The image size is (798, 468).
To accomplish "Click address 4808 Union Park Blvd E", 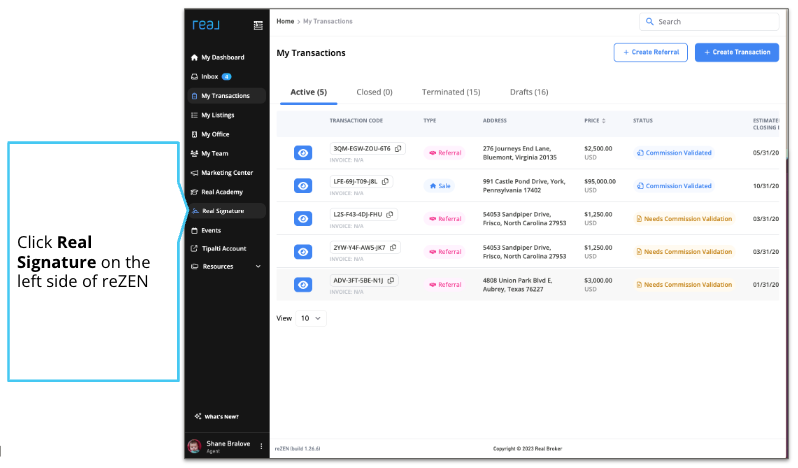I will 517,285.
